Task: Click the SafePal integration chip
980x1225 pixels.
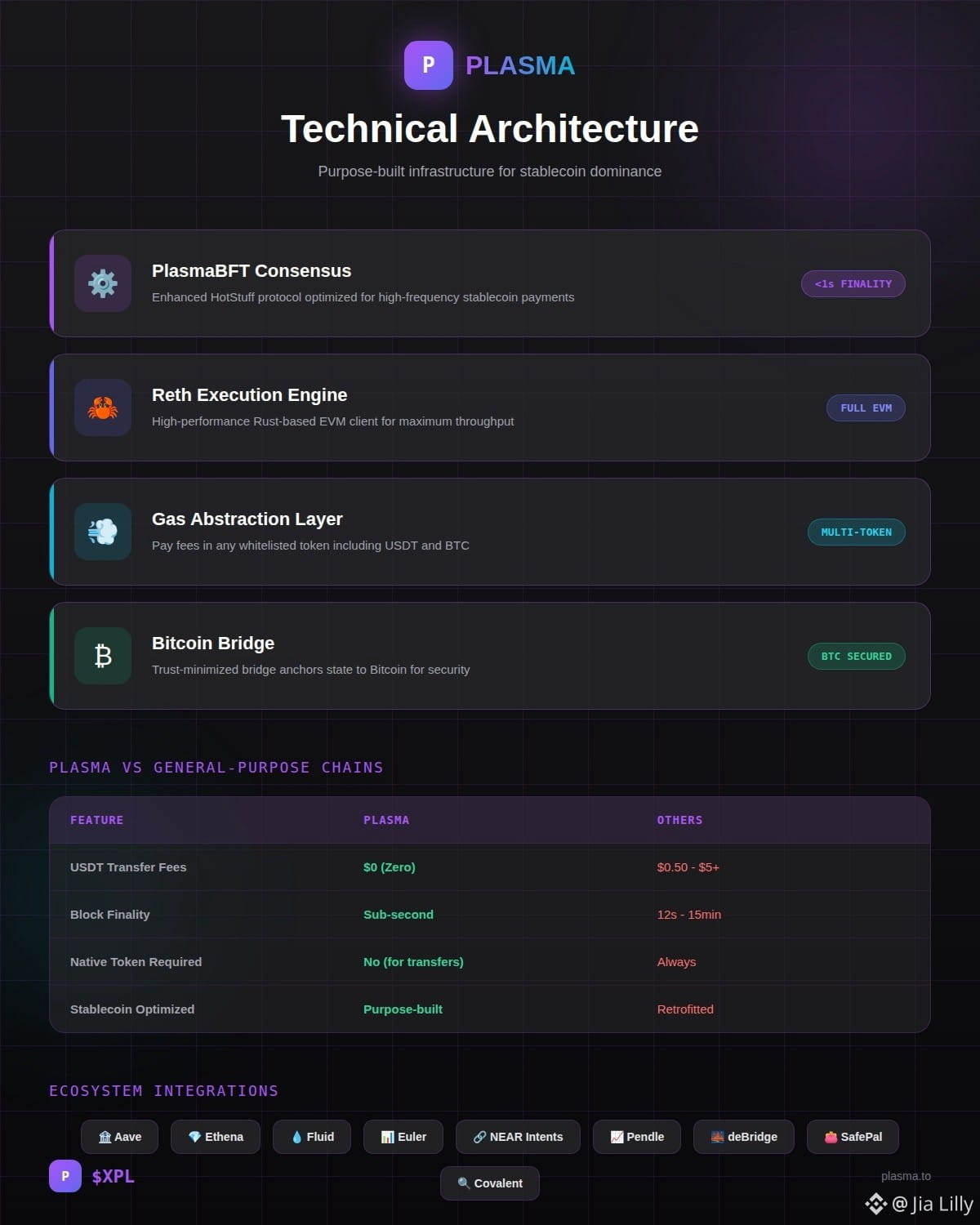Action: click(x=853, y=1137)
